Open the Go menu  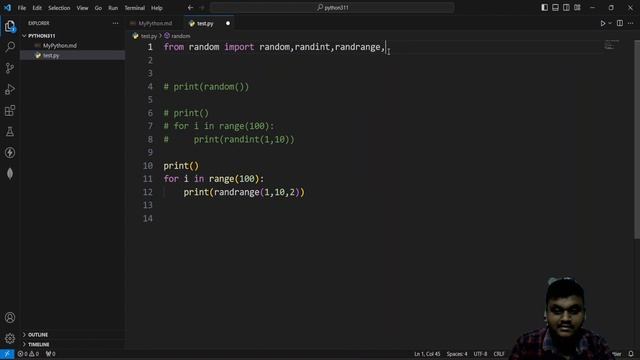coord(98,8)
